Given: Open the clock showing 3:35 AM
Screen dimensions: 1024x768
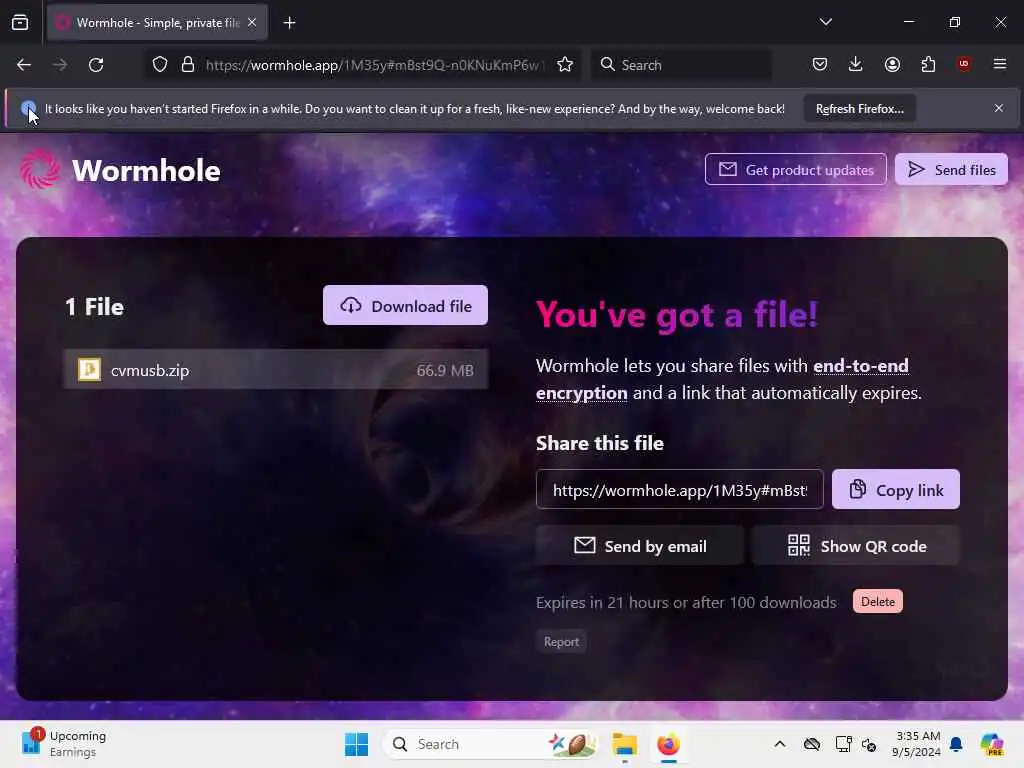Looking at the screenshot, I should 918,744.
